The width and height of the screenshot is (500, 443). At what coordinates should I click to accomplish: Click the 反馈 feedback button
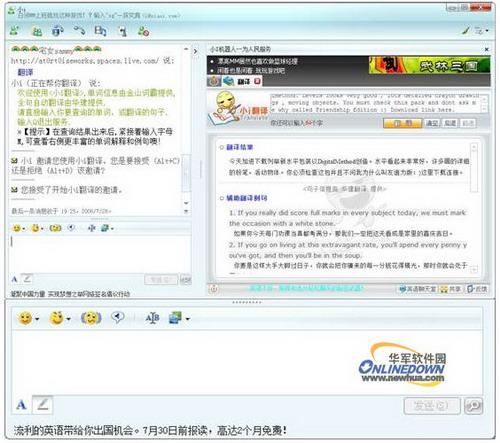coord(477,289)
